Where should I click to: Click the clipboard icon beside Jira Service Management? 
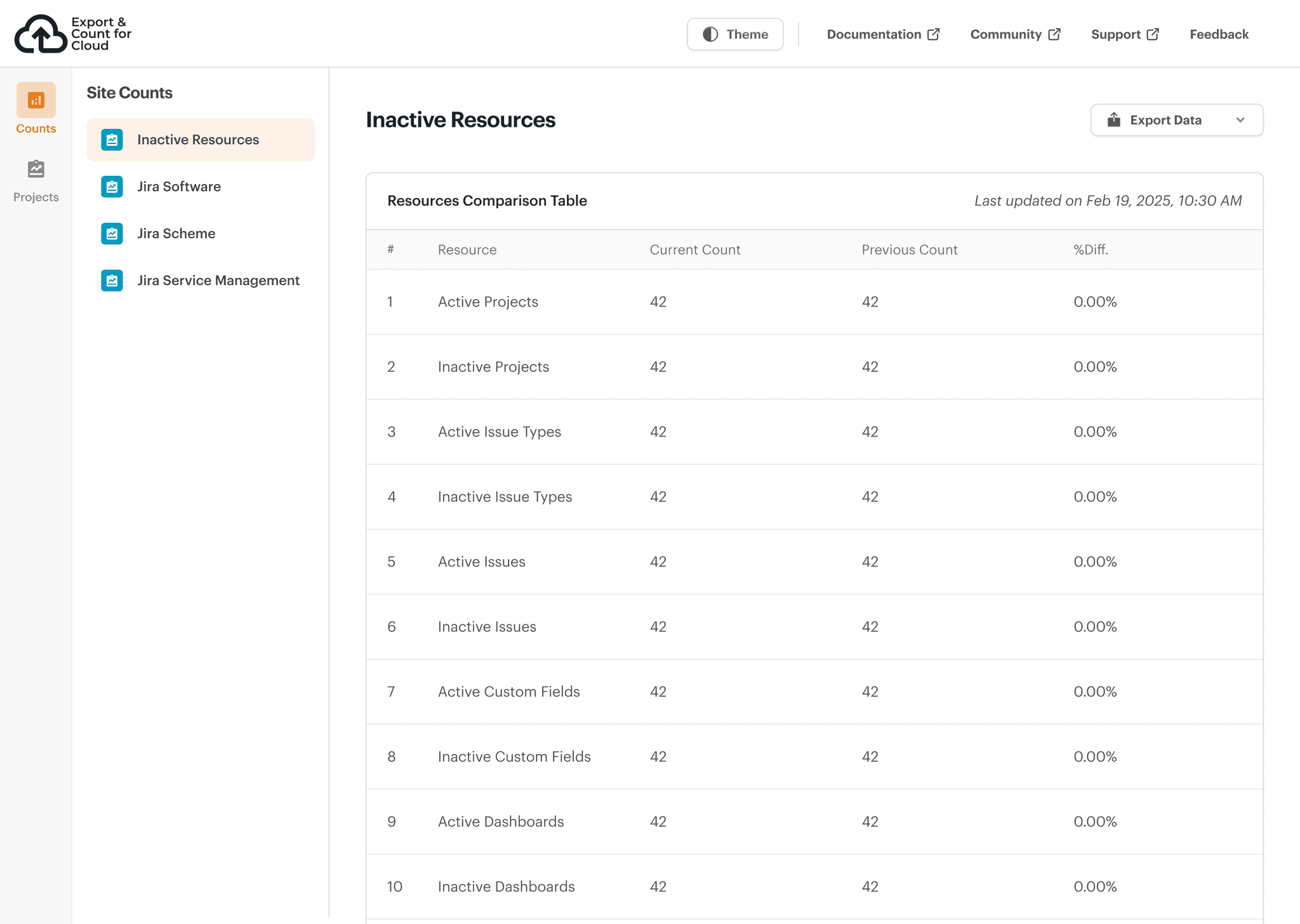(x=112, y=280)
